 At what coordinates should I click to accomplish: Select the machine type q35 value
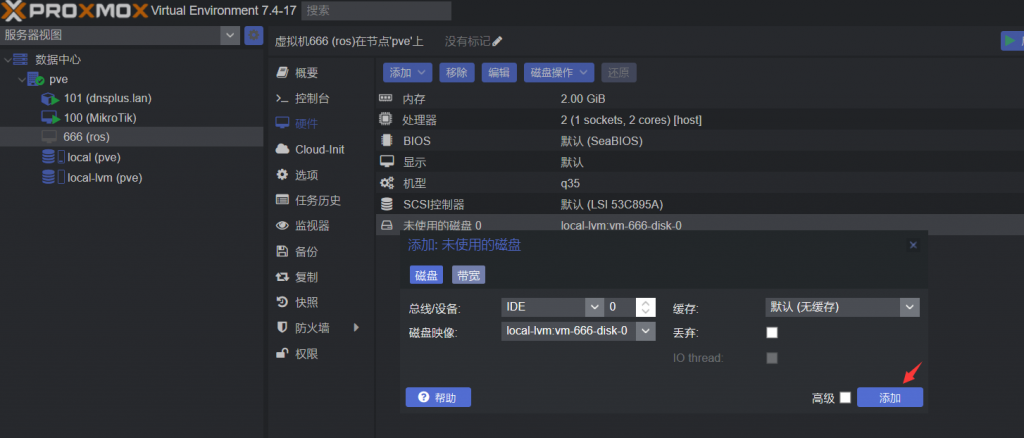tap(570, 183)
